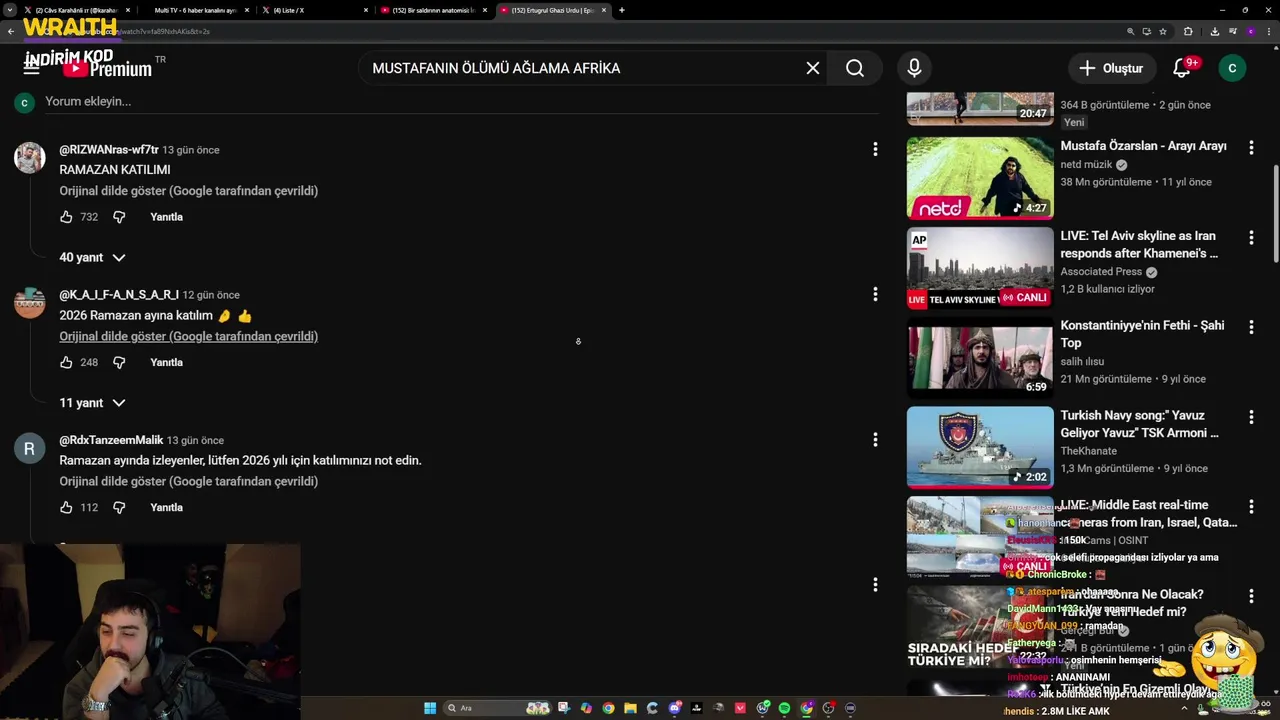Select the Ertugrul Ghazi Urdu tab

(x=552, y=10)
